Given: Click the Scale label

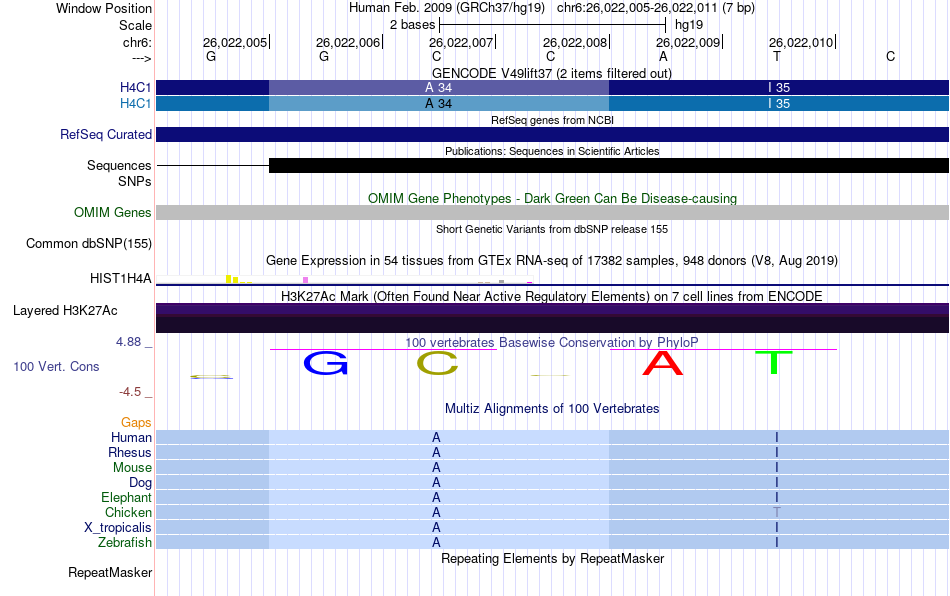Looking at the screenshot, I should point(135,25).
